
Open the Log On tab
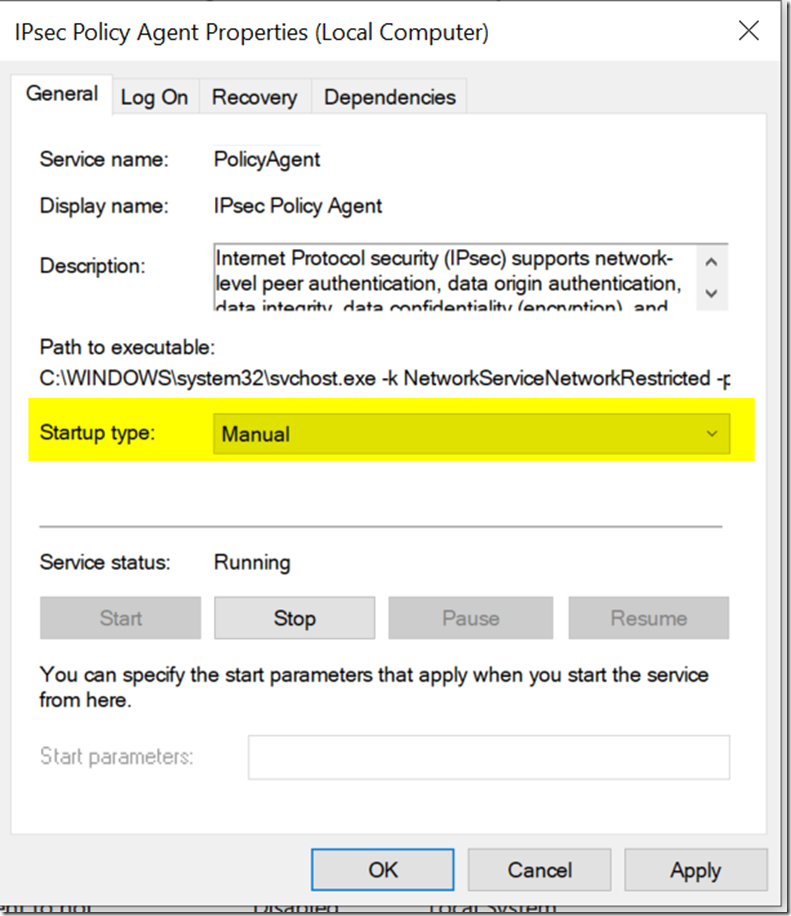[x=154, y=97]
